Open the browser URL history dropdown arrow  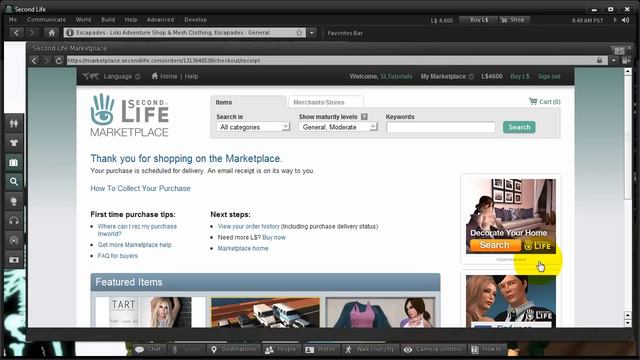614,60
